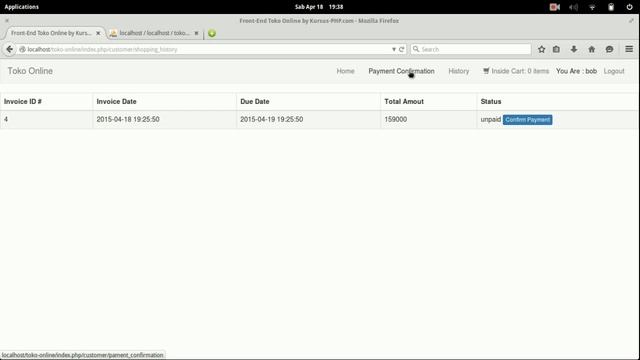640x360 pixels.
Task: Click the battery icon in panel
Action: click(611, 7)
